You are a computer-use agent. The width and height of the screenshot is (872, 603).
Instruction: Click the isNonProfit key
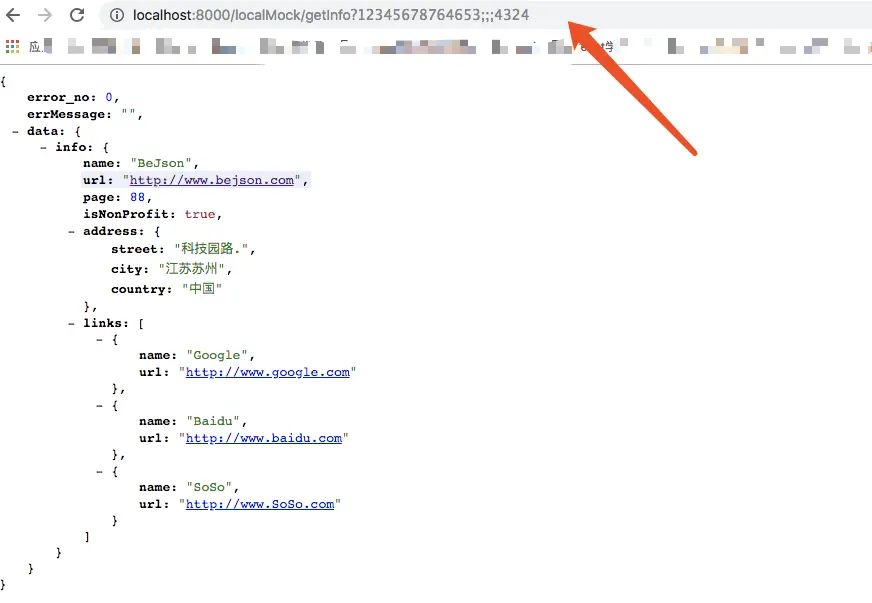tap(126, 214)
